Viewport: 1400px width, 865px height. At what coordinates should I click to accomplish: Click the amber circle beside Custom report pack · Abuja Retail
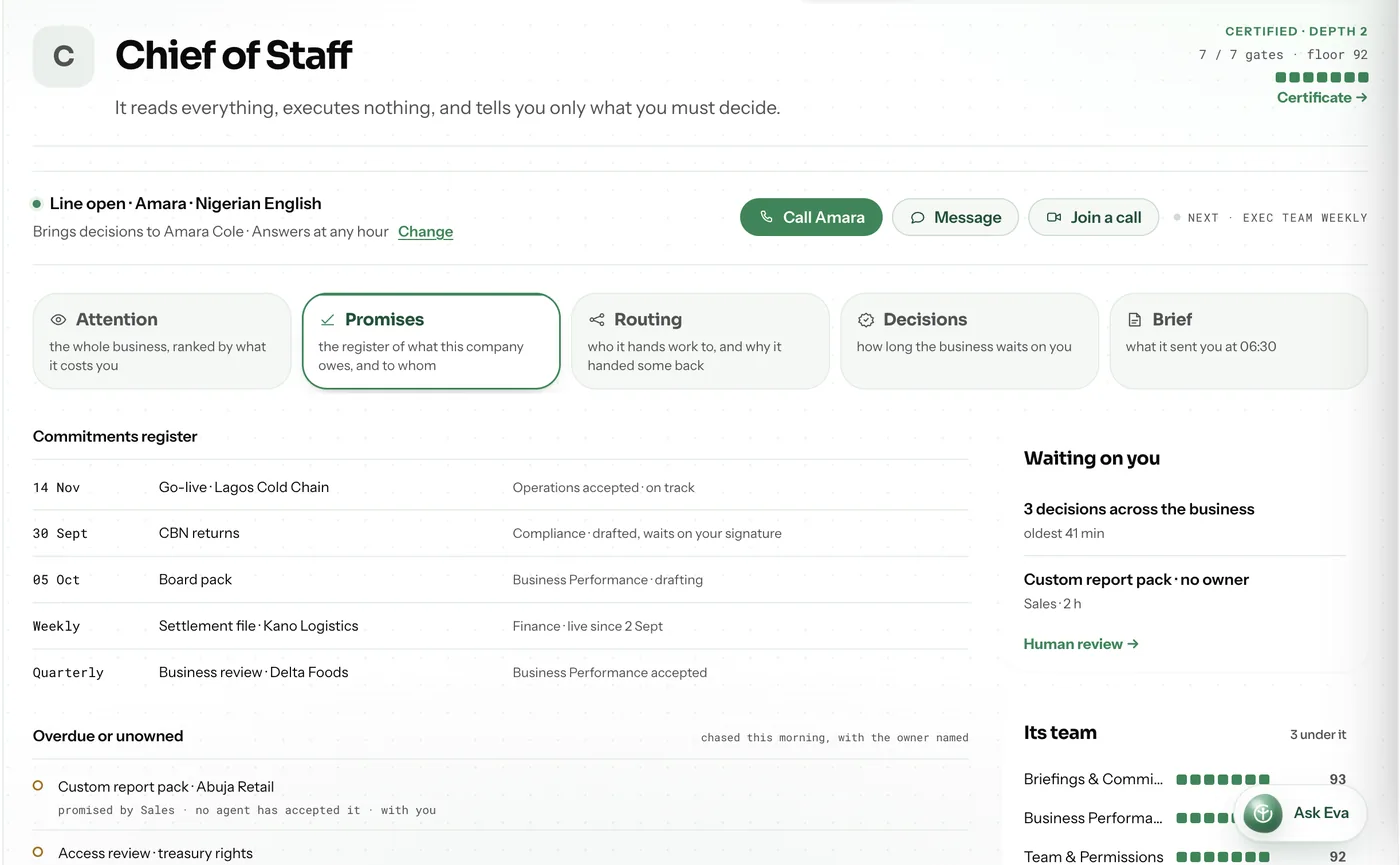(x=38, y=786)
